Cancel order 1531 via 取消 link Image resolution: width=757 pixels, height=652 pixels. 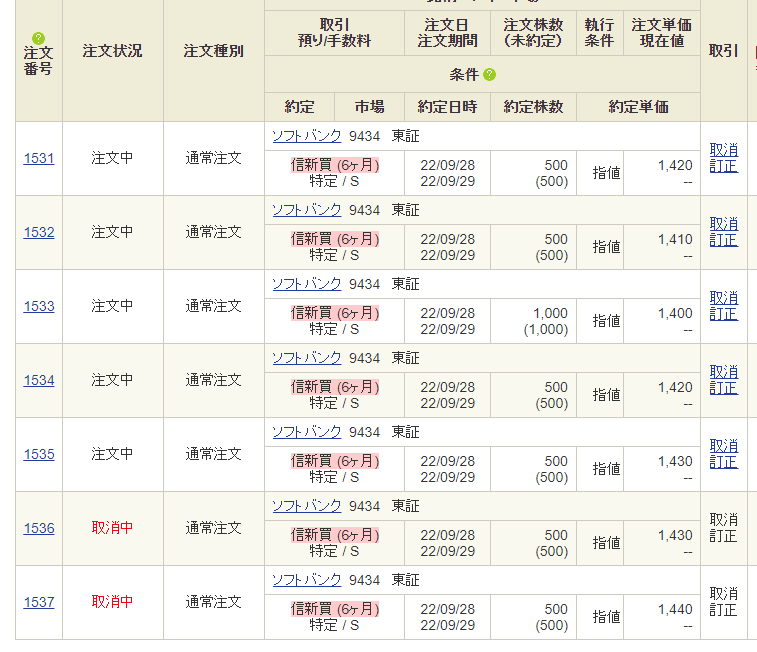(723, 150)
